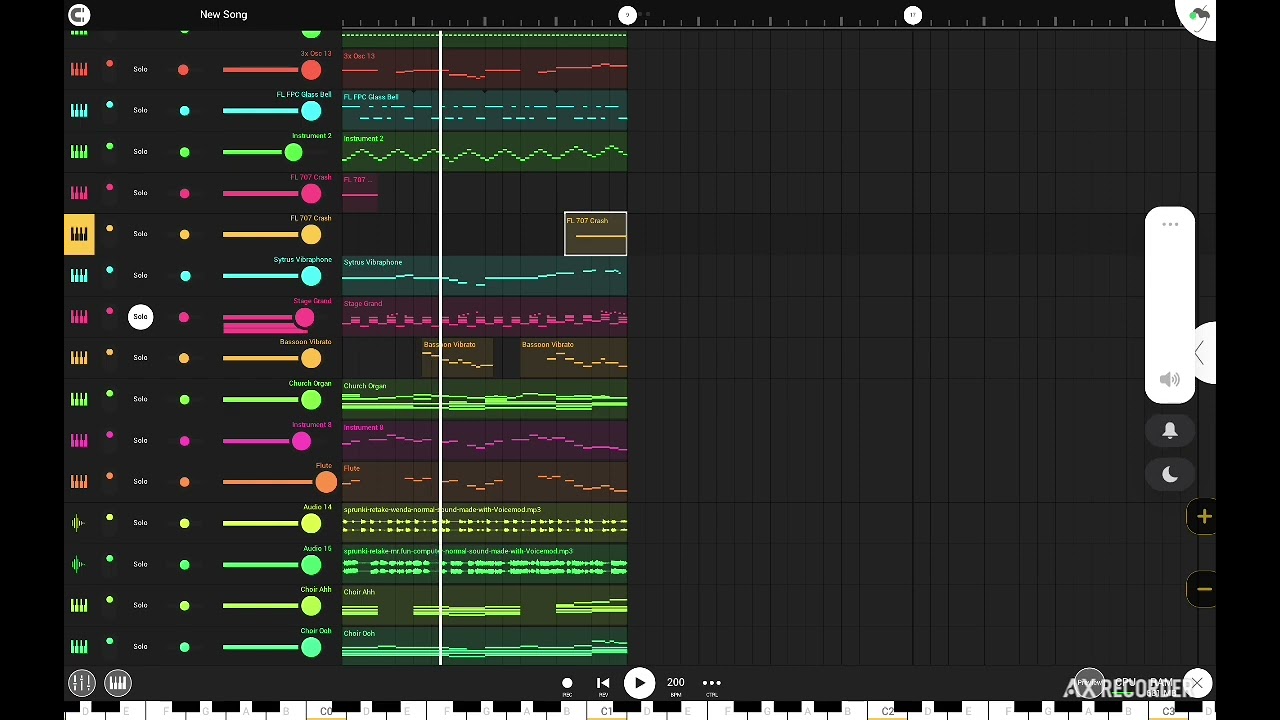Image resolution: width=1280 pixels, height=720 pixels.
Task: Open the Choir Ooh instrument icon
Action: click(79, 646)
